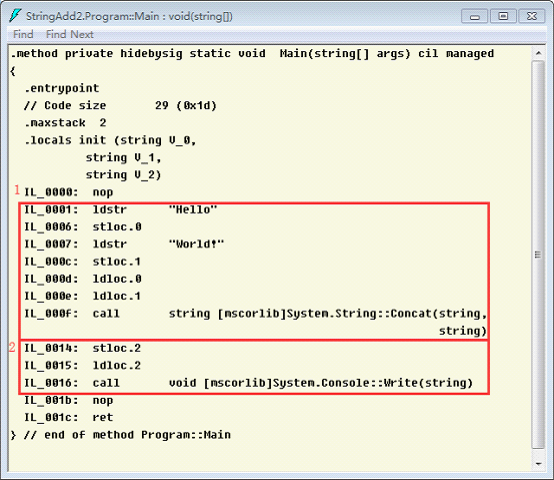
Task: Click the string V_2 local declaration
Action: click(123, 175)
